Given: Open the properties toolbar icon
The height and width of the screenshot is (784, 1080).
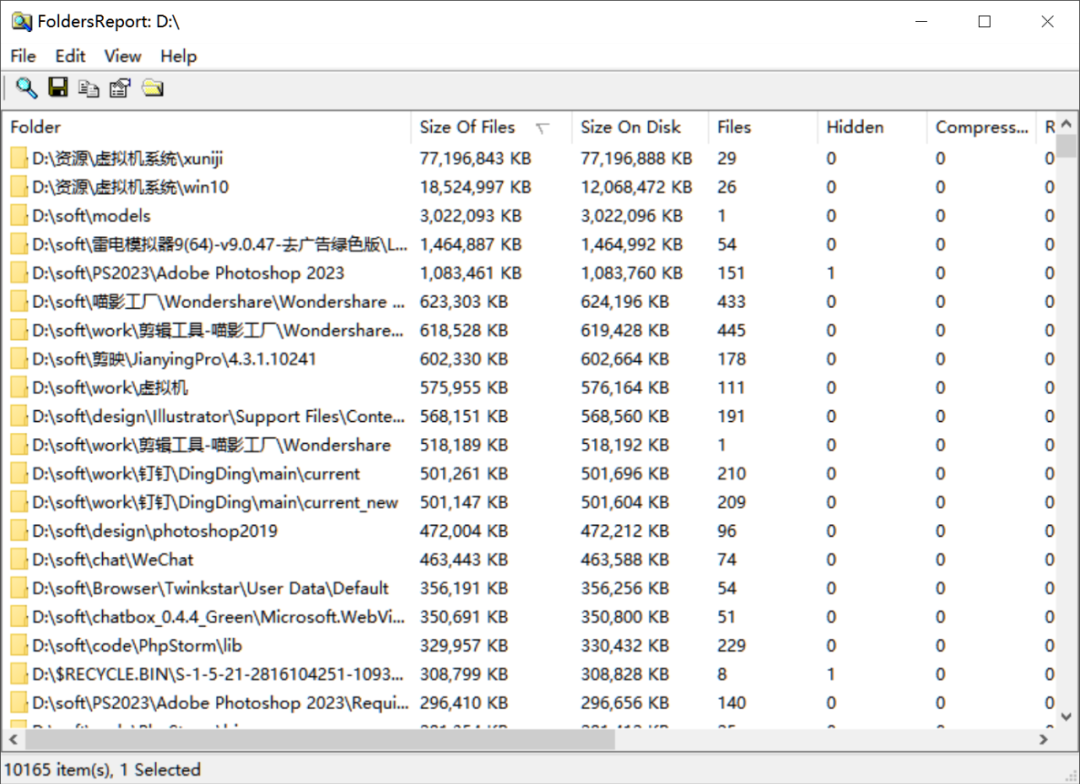Looking at the screenshot, I should point(120,88).
